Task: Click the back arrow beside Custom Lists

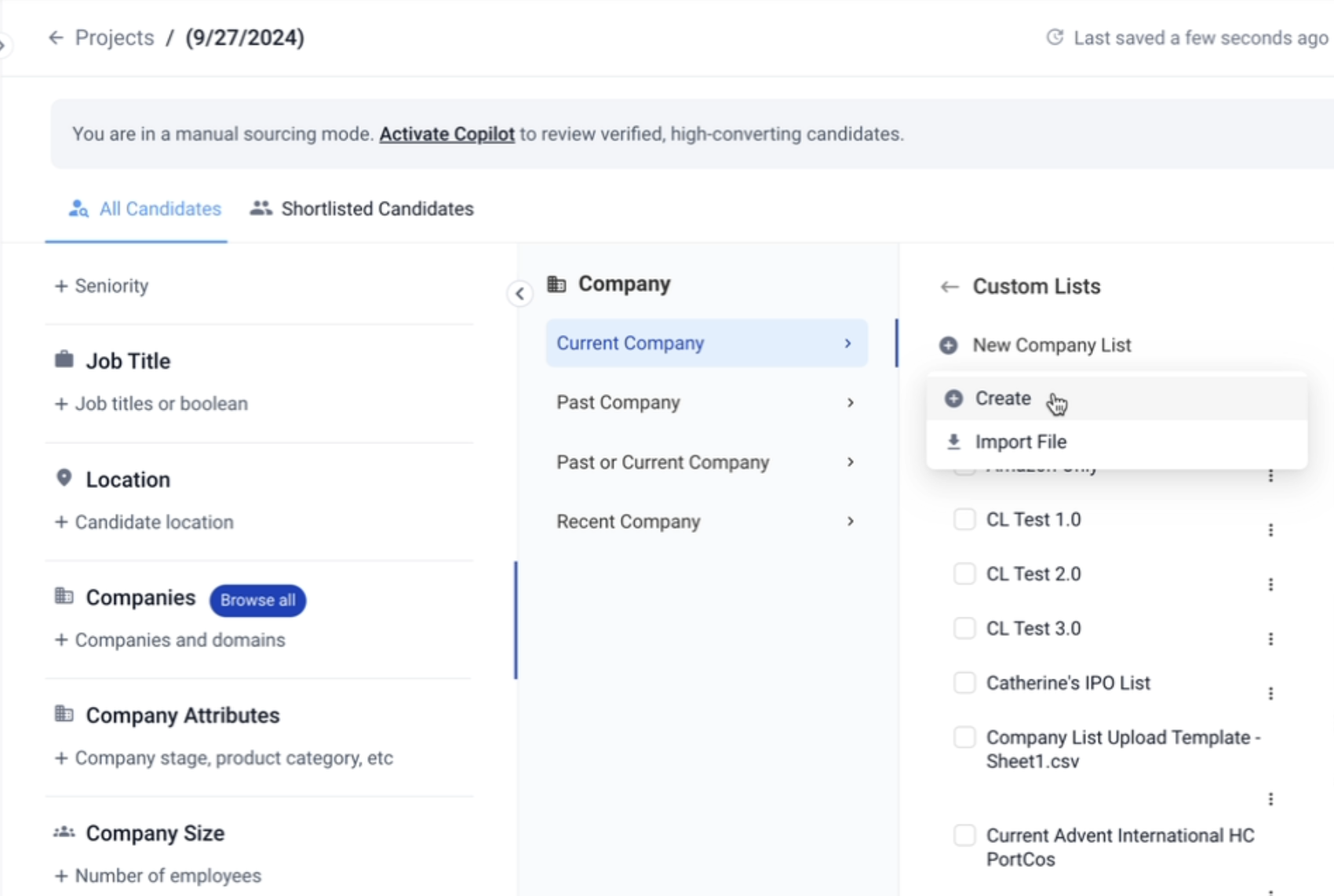Action: [x=949, y=287]
